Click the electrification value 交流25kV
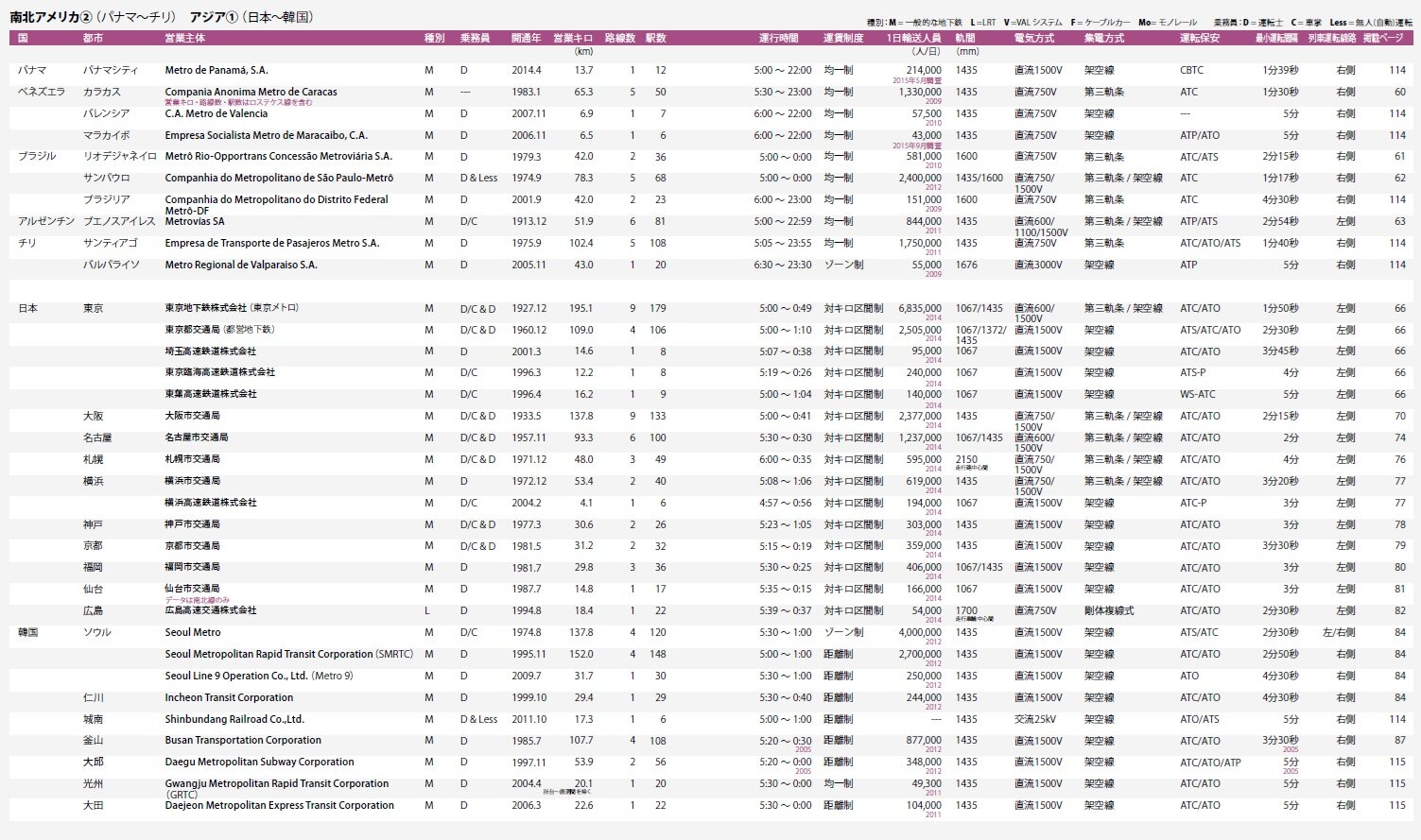 pyautogui.click(x=1033, y=719)
